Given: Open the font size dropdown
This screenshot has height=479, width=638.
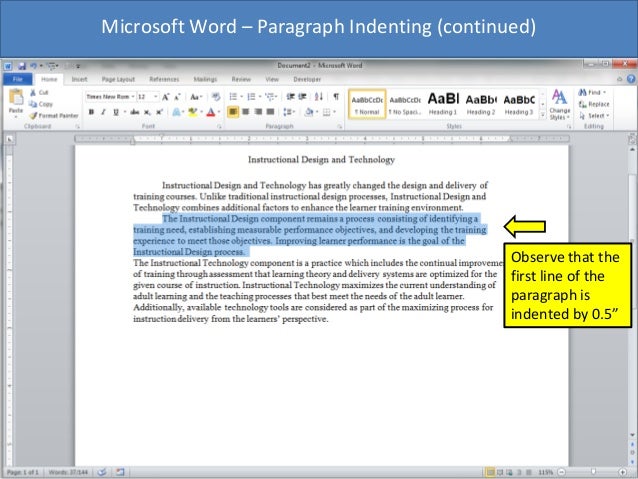Looking at the screenshot, I should tap(156, 97).
